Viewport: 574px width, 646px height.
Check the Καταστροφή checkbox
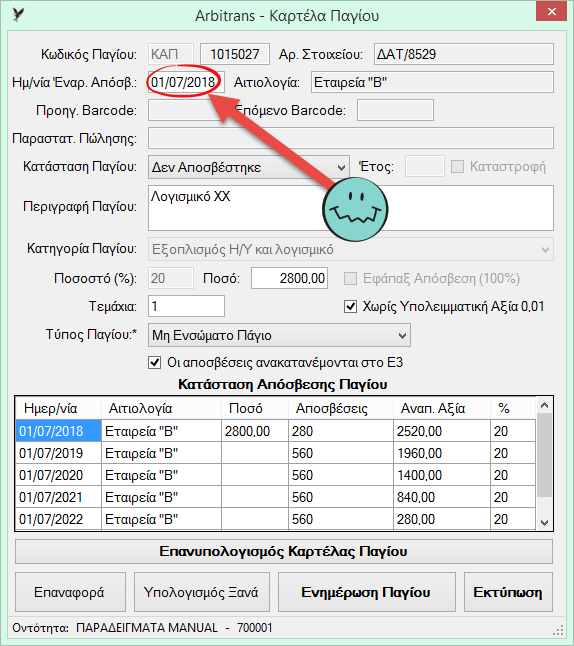click(457, 167)
